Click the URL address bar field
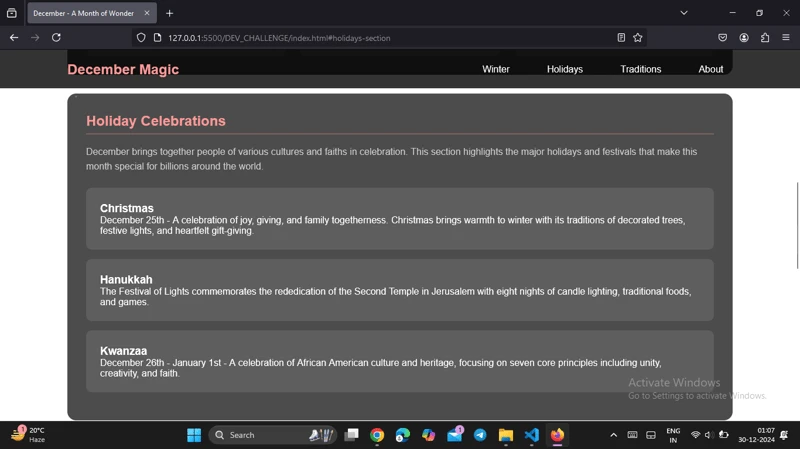 [x=380, y=38]
